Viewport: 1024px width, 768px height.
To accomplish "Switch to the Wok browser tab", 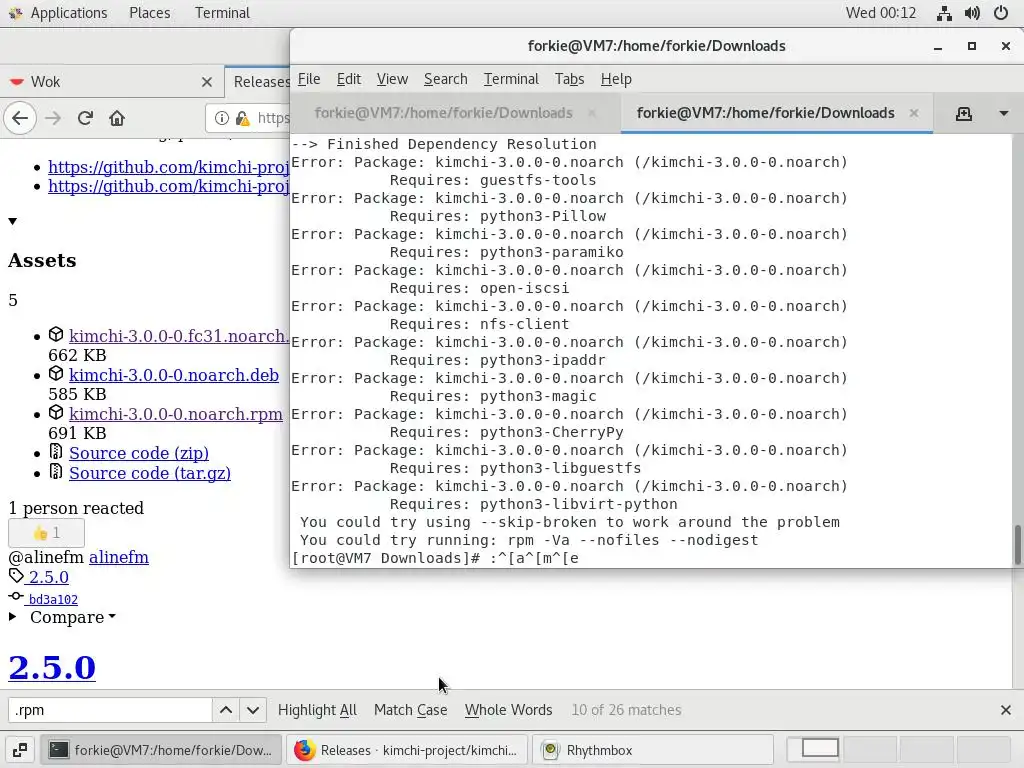I will click(x=111, y=82).
